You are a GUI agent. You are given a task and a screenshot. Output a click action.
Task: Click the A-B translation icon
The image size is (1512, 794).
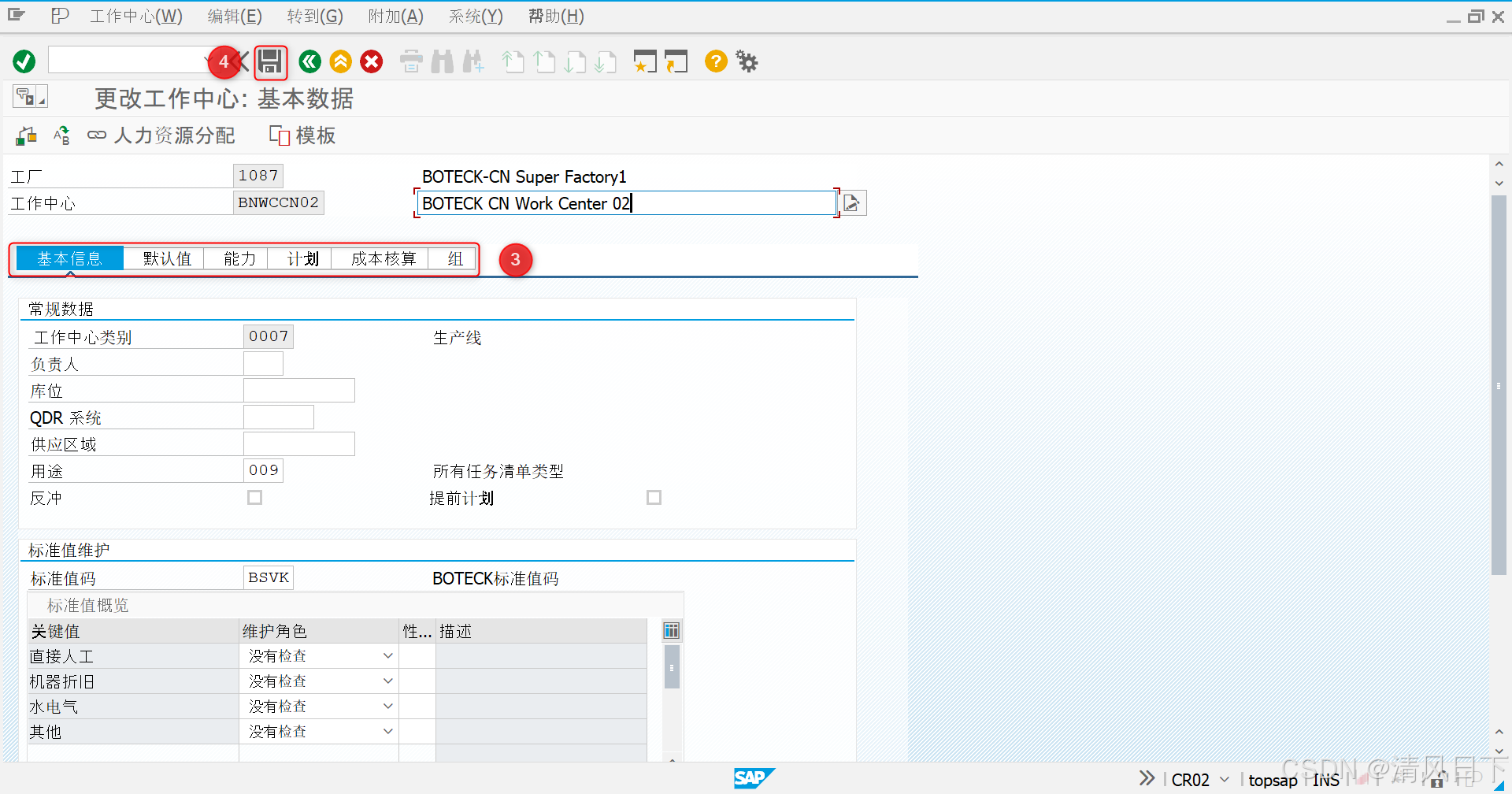point(61,135)
